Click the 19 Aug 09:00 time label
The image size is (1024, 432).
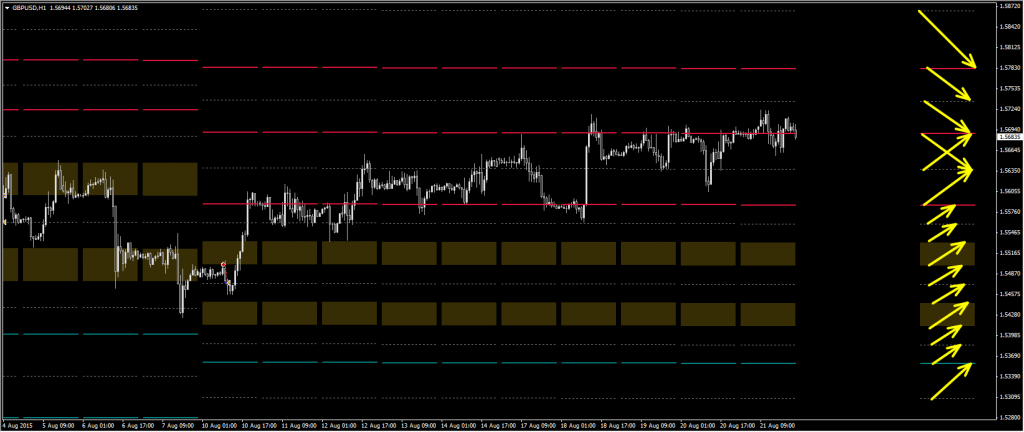pos(657,425)
